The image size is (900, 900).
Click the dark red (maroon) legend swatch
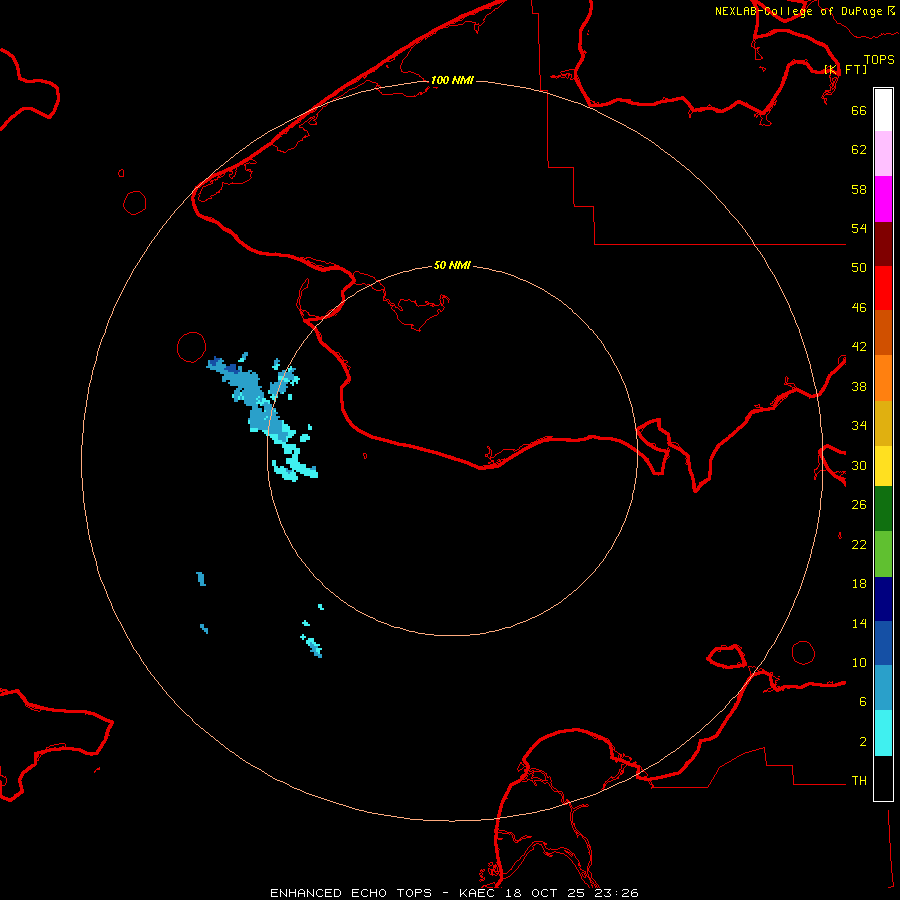coord(883,244)
